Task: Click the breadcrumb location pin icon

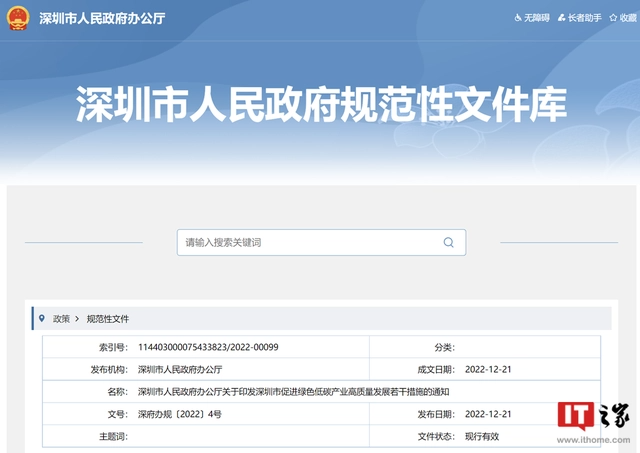Action: click(42, 318)
